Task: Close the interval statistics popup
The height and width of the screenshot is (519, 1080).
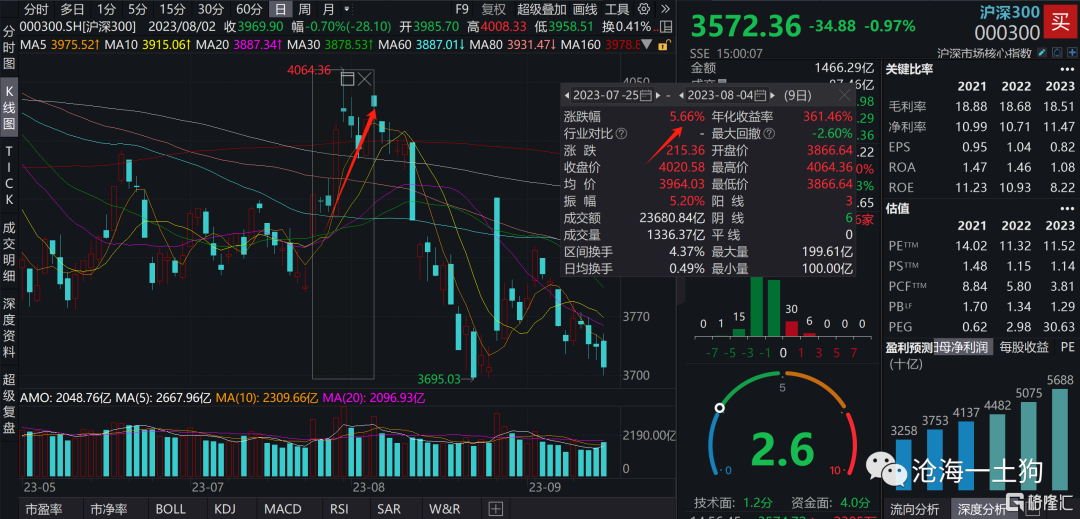Action: coord(844,95)
